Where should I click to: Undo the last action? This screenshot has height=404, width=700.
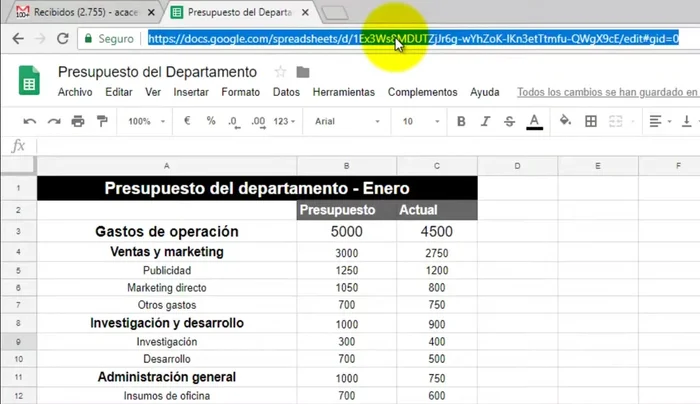(29, 121)
